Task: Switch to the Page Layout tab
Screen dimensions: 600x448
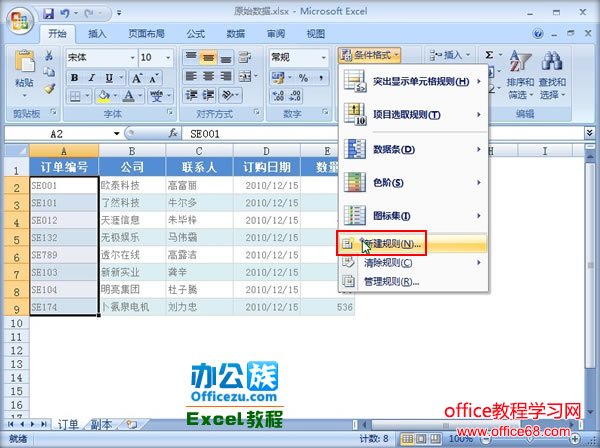Action: point(146,34)
